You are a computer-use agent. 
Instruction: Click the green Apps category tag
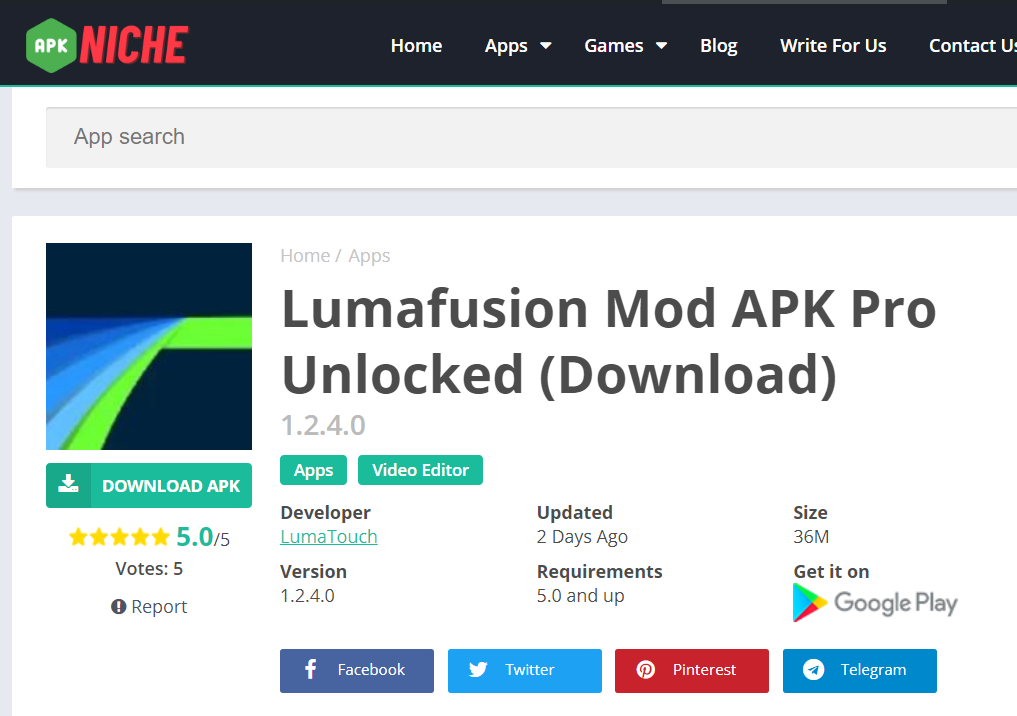(x=313, y=470)
